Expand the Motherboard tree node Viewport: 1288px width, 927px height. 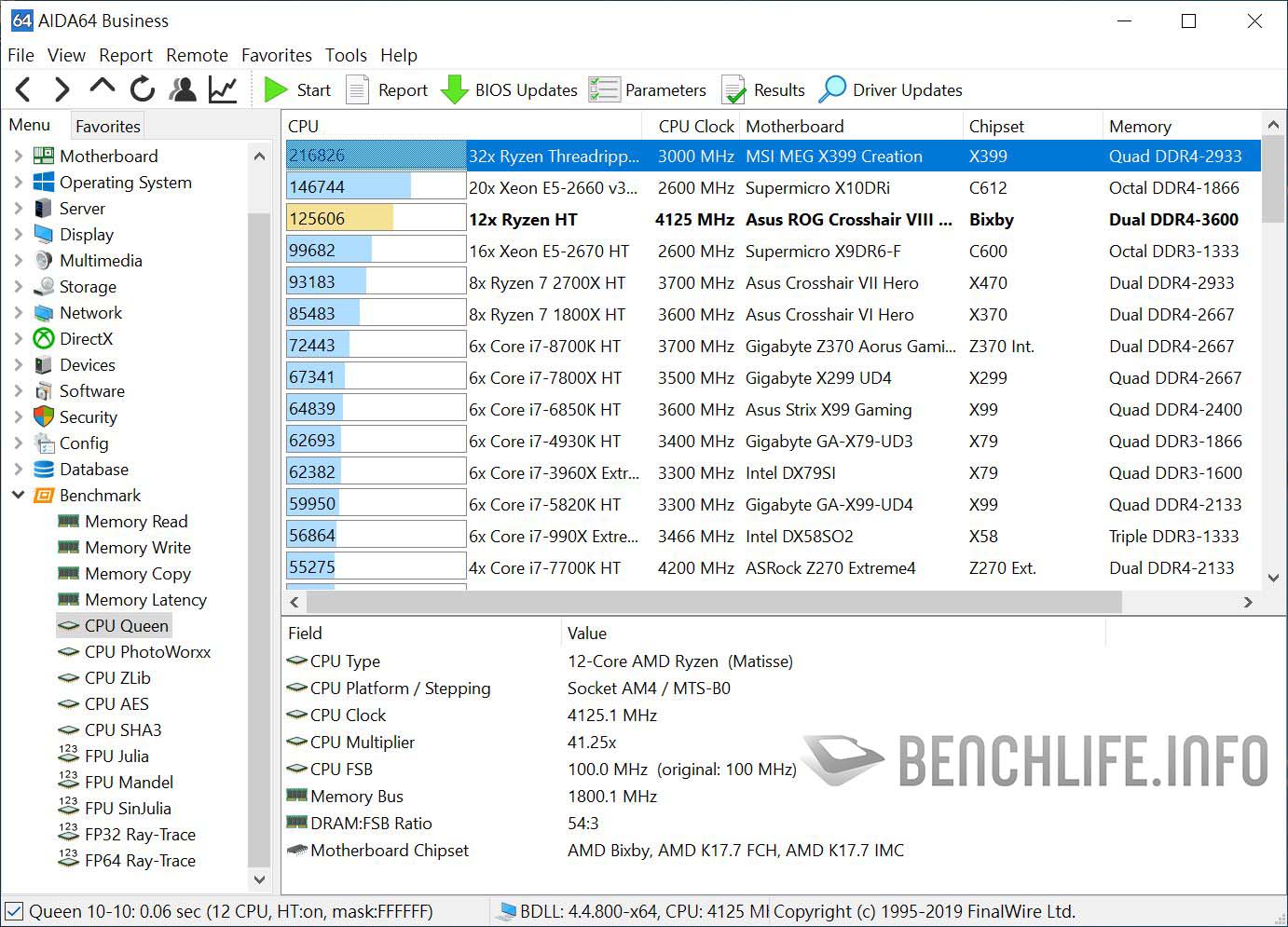[18, 156]
